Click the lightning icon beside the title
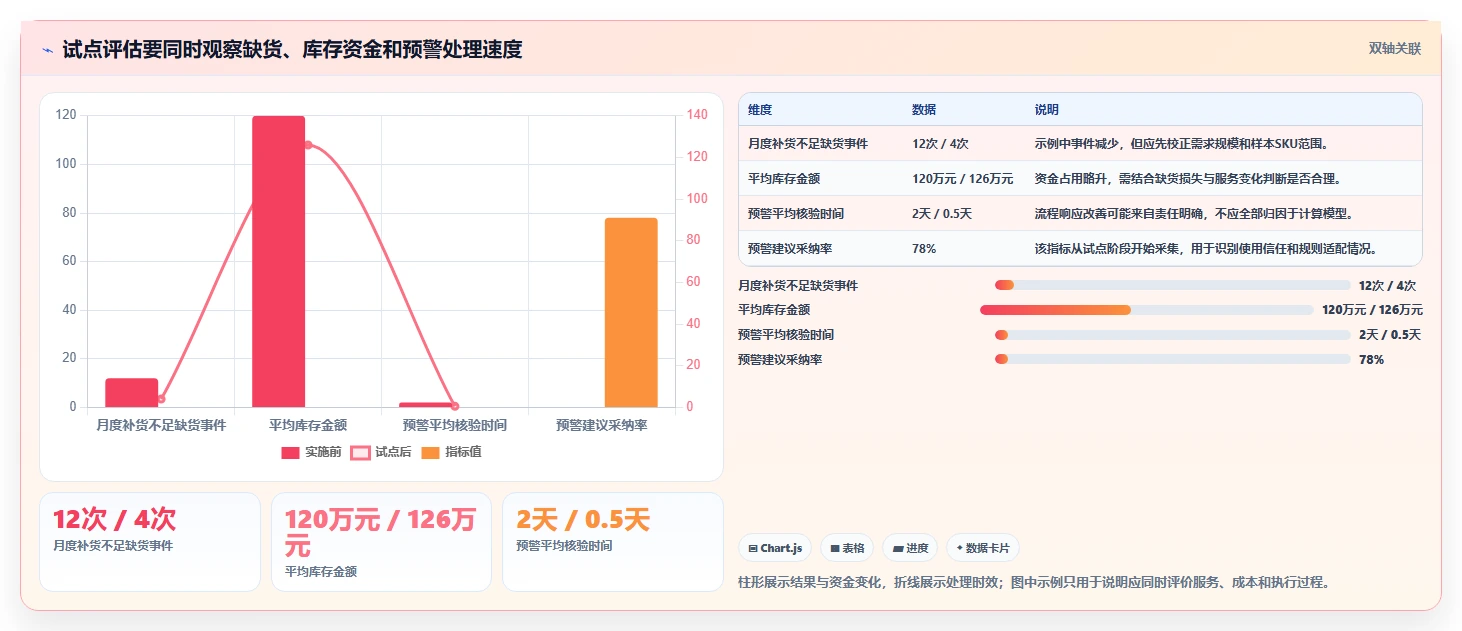Screen dimensions: 1462x631 pos(47,50)
